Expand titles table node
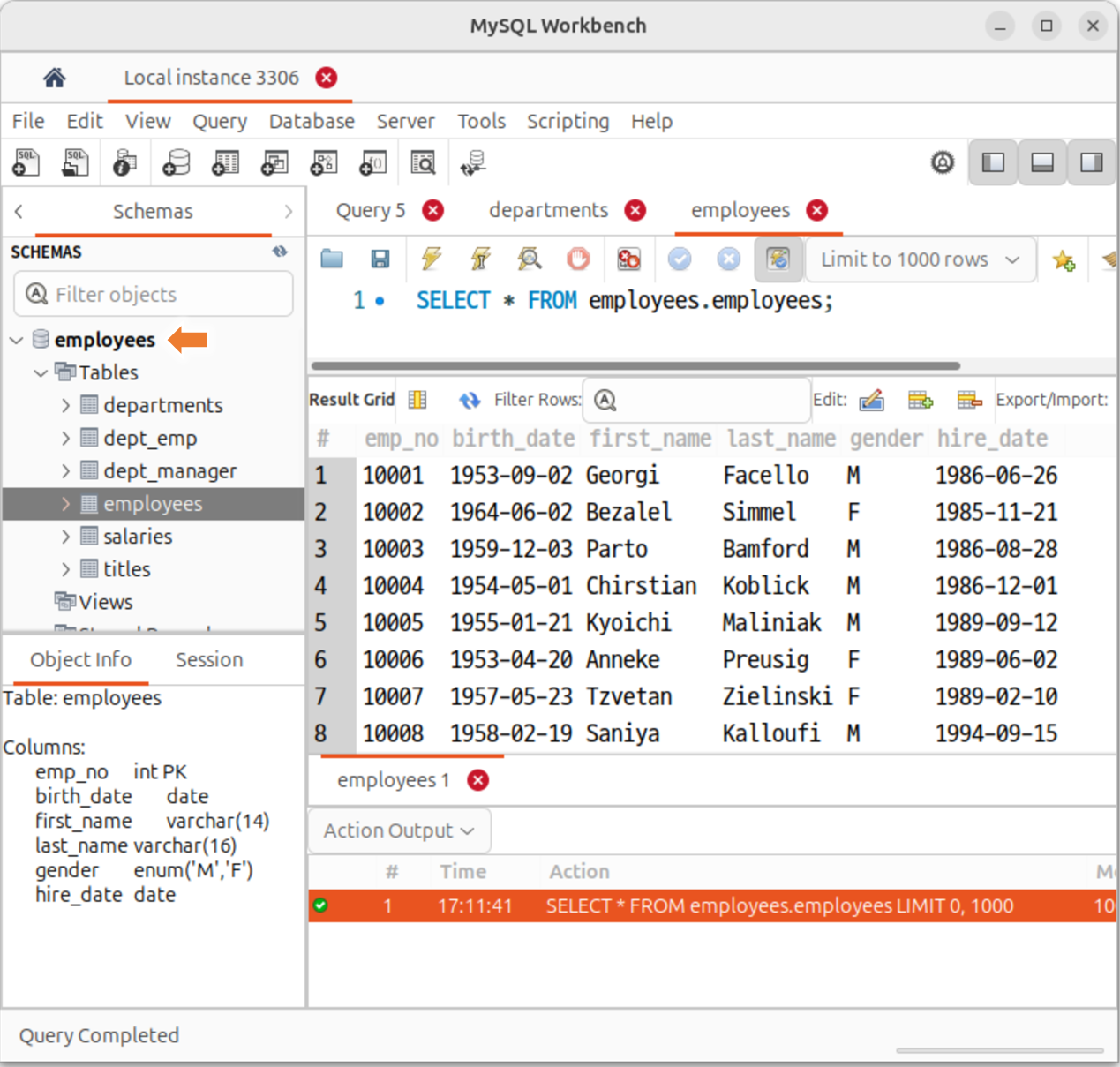This screenshot has height=1067, width=1120. click(65, 568)
